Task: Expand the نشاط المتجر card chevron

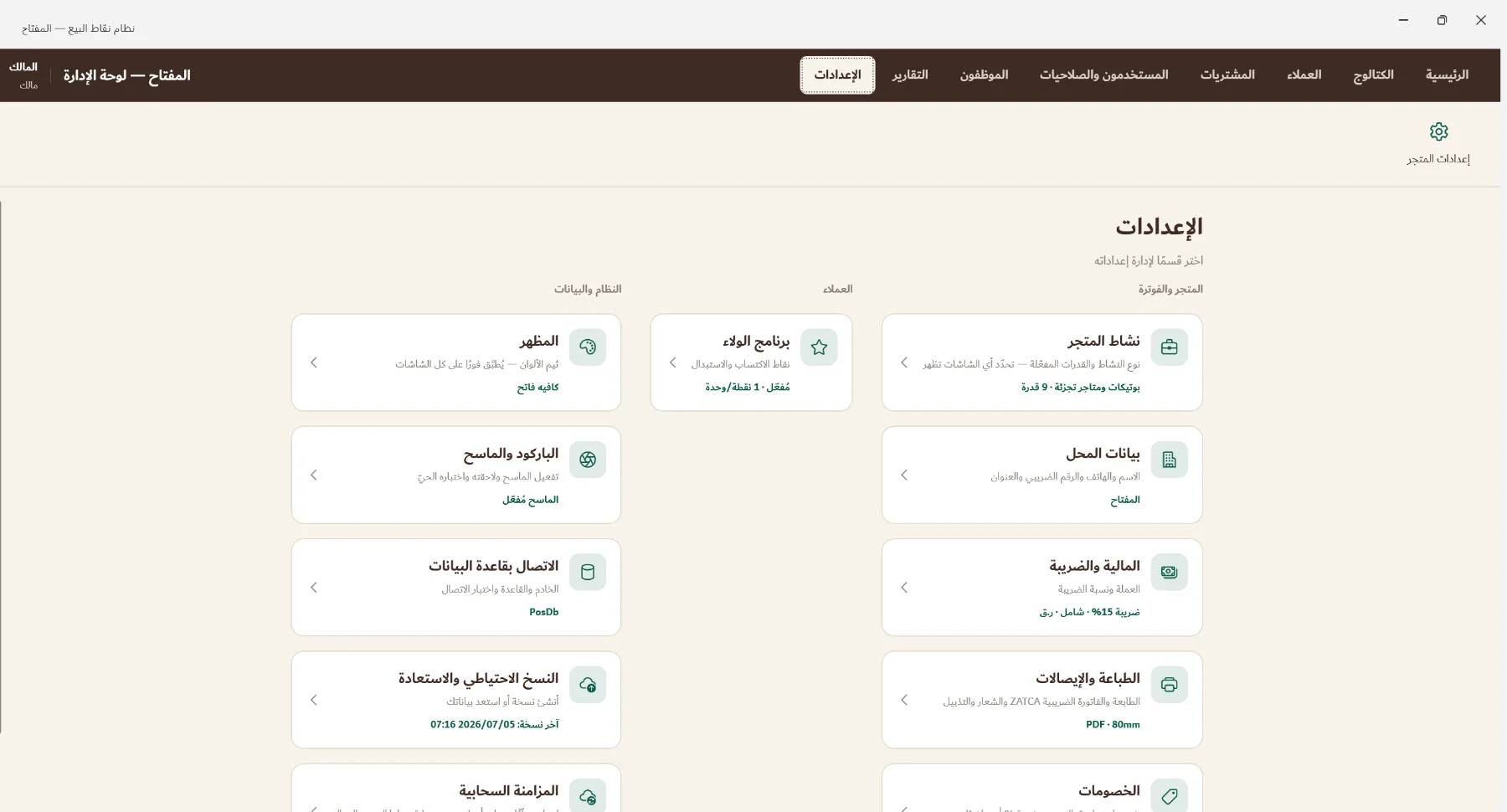Action: click(x=904, y=362)
